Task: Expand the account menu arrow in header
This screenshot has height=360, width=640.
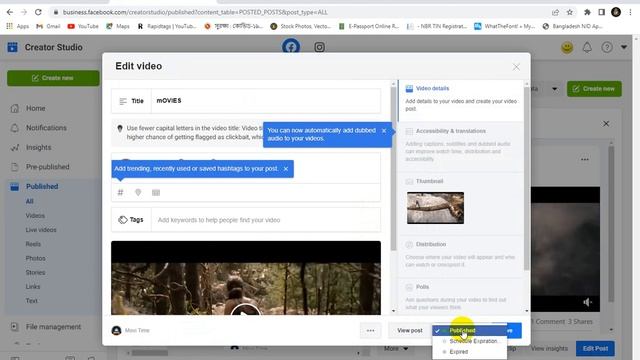Action: [x=624, y=47]
